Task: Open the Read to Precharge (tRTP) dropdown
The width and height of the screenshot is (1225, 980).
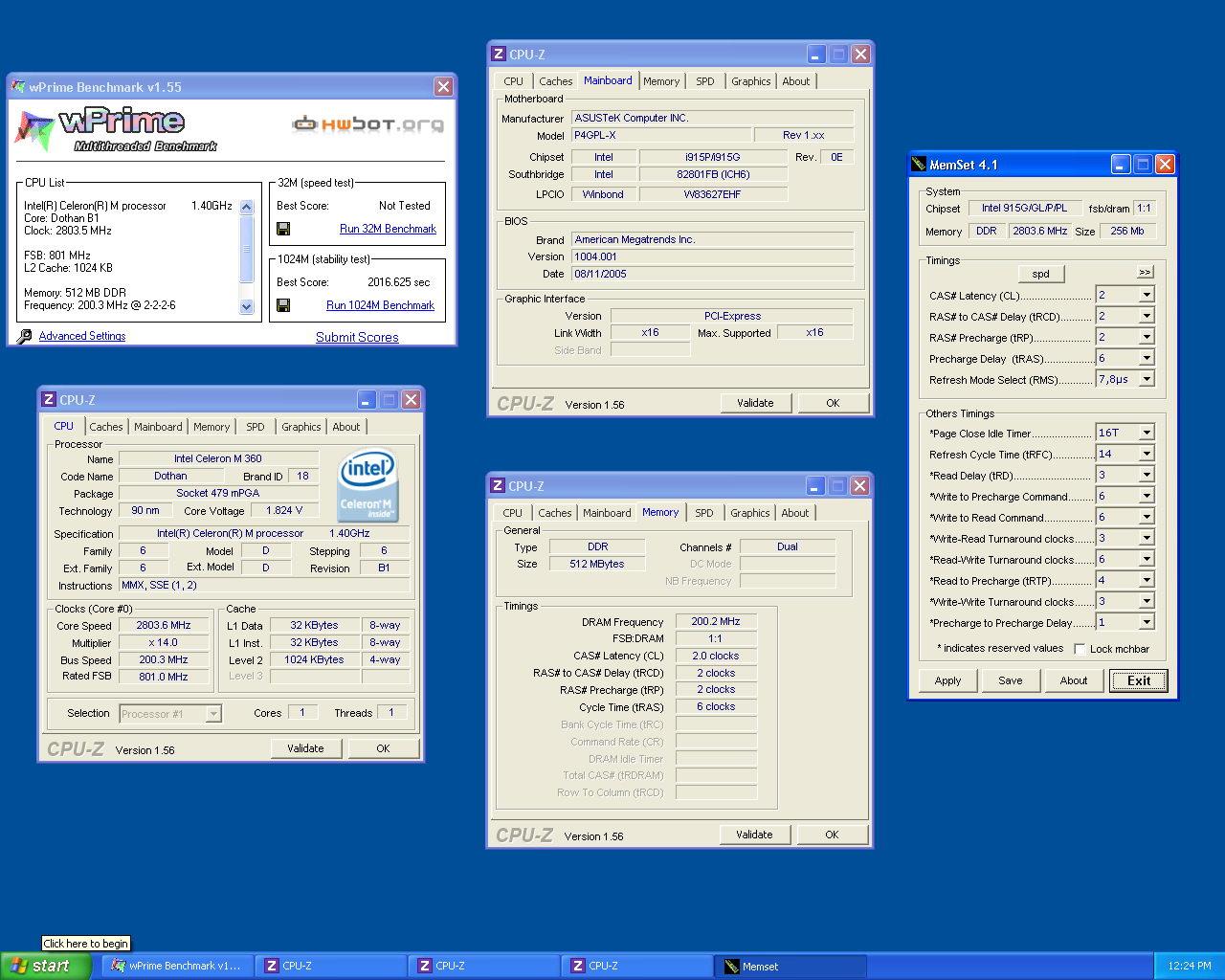Action: pyautogui.click(x=1146, y=580)
